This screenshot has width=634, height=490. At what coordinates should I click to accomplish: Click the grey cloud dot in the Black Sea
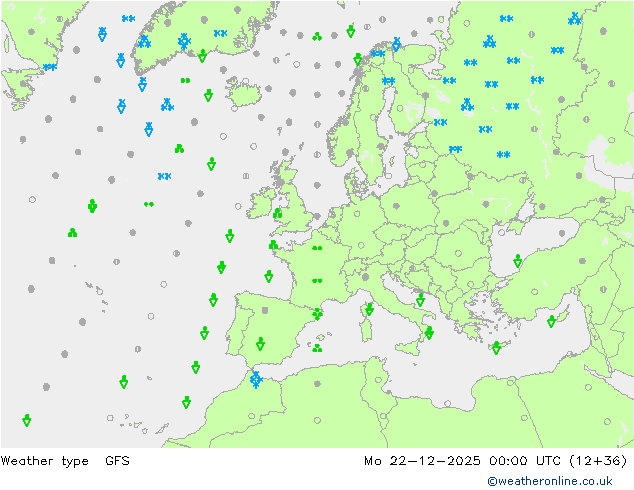[x=562, y=233]
